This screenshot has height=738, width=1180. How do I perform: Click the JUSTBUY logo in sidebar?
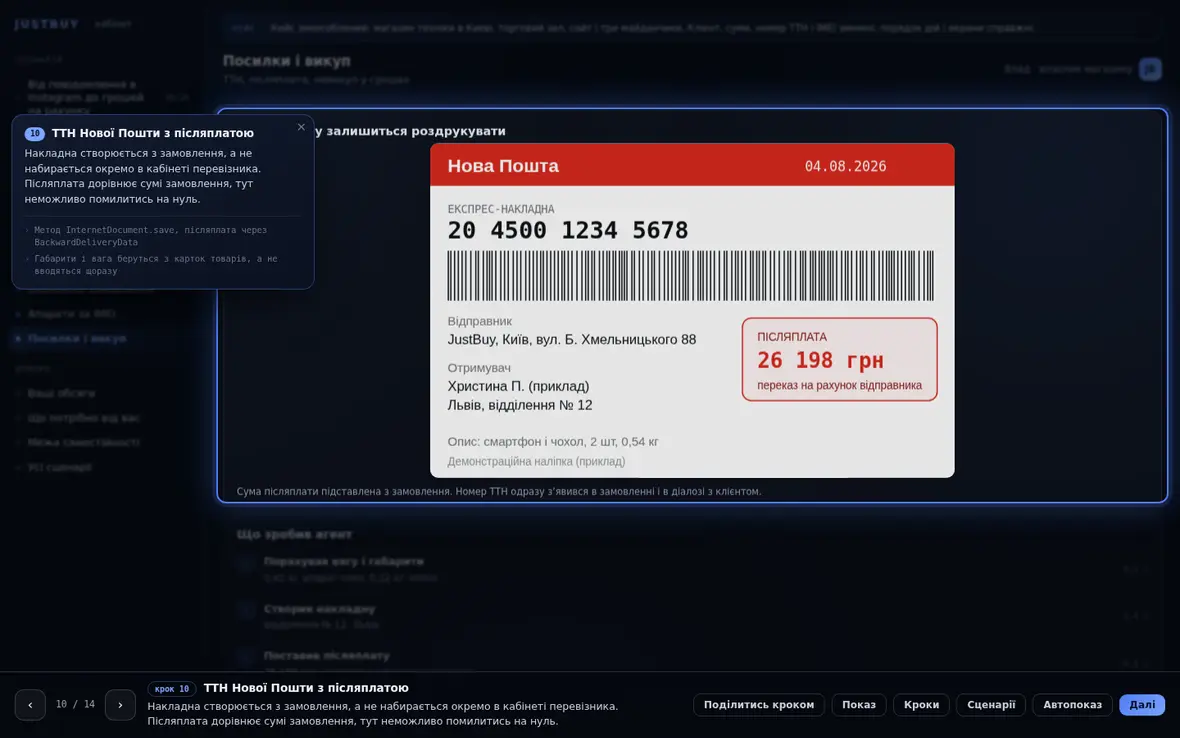(47, 24)
